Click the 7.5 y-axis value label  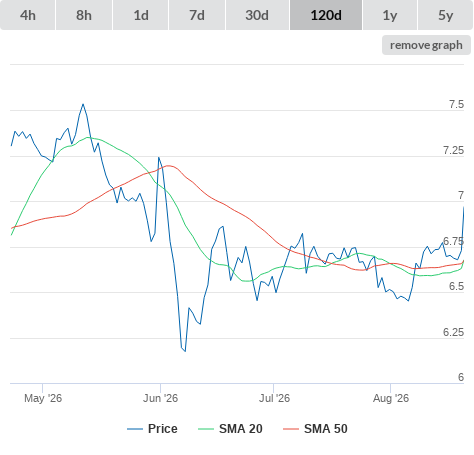456,104
